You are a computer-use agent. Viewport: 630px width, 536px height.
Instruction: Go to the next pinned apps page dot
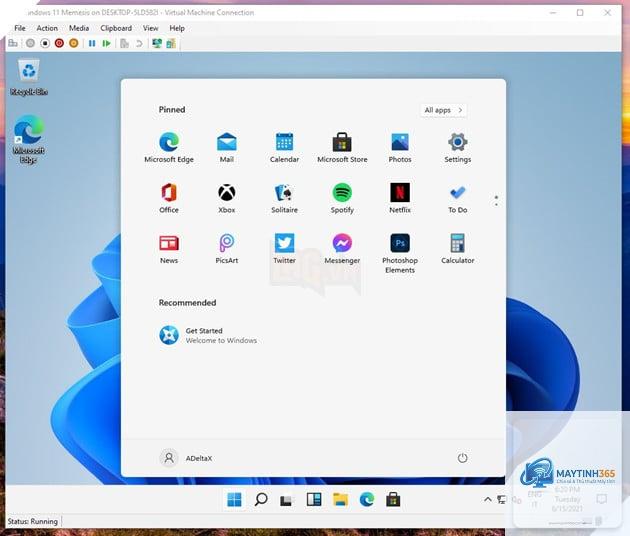coord(497,205)
